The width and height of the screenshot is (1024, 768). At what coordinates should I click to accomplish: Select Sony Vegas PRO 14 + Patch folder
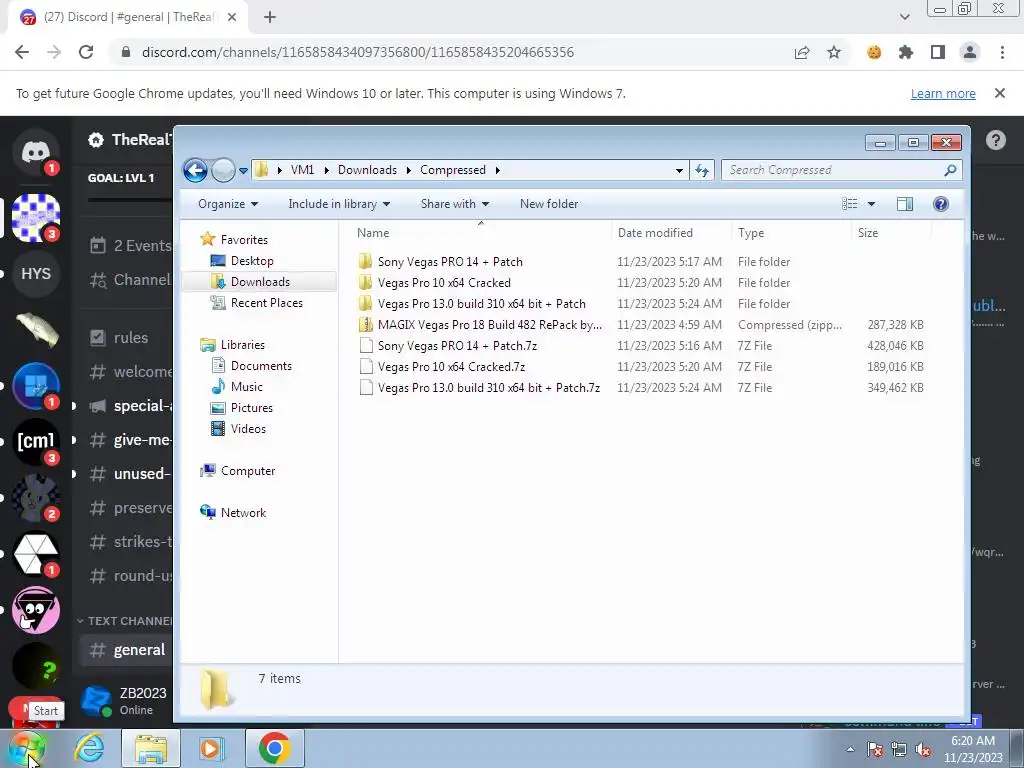coord(450,262)
